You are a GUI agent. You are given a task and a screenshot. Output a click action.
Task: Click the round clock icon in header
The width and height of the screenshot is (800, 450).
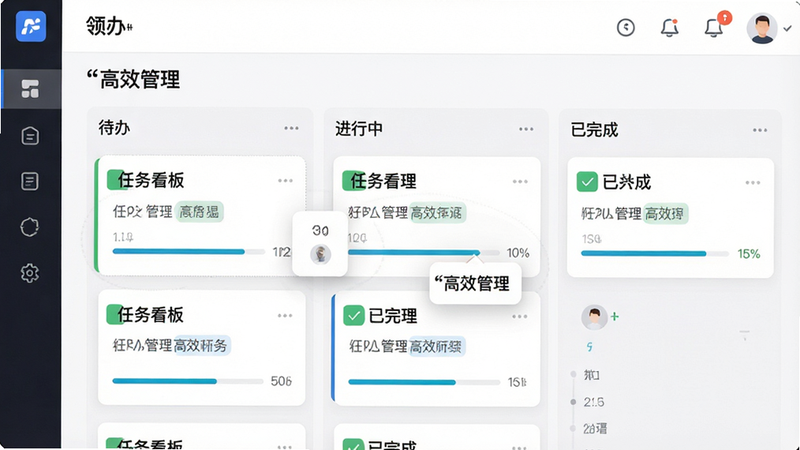626,27
